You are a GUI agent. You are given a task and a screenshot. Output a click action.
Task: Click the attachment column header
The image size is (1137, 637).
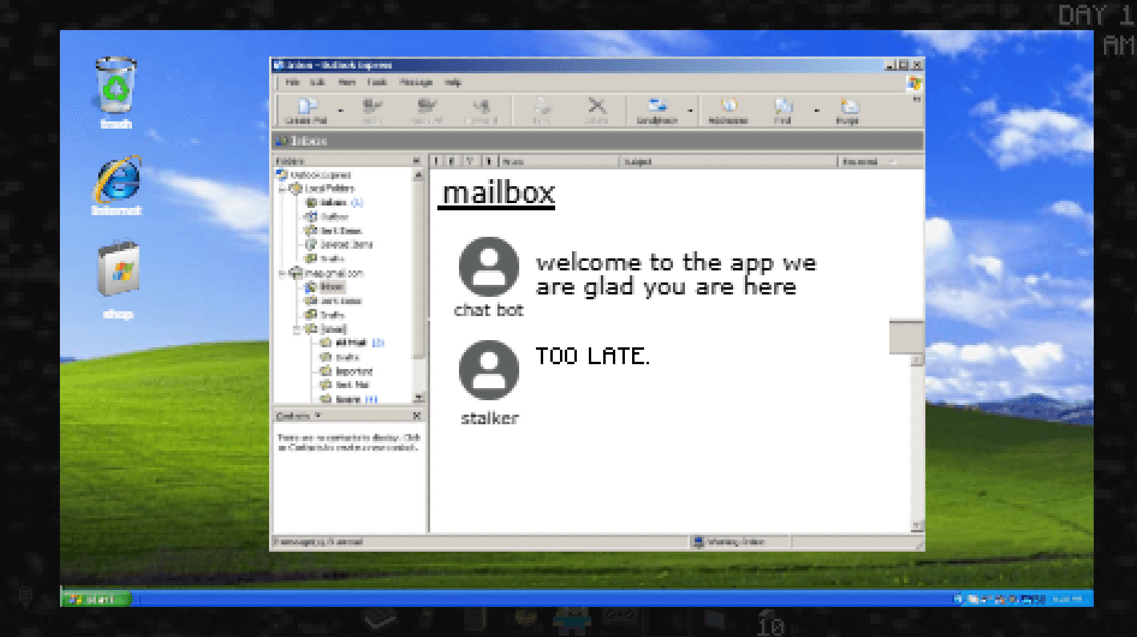[x=452, y=162]
